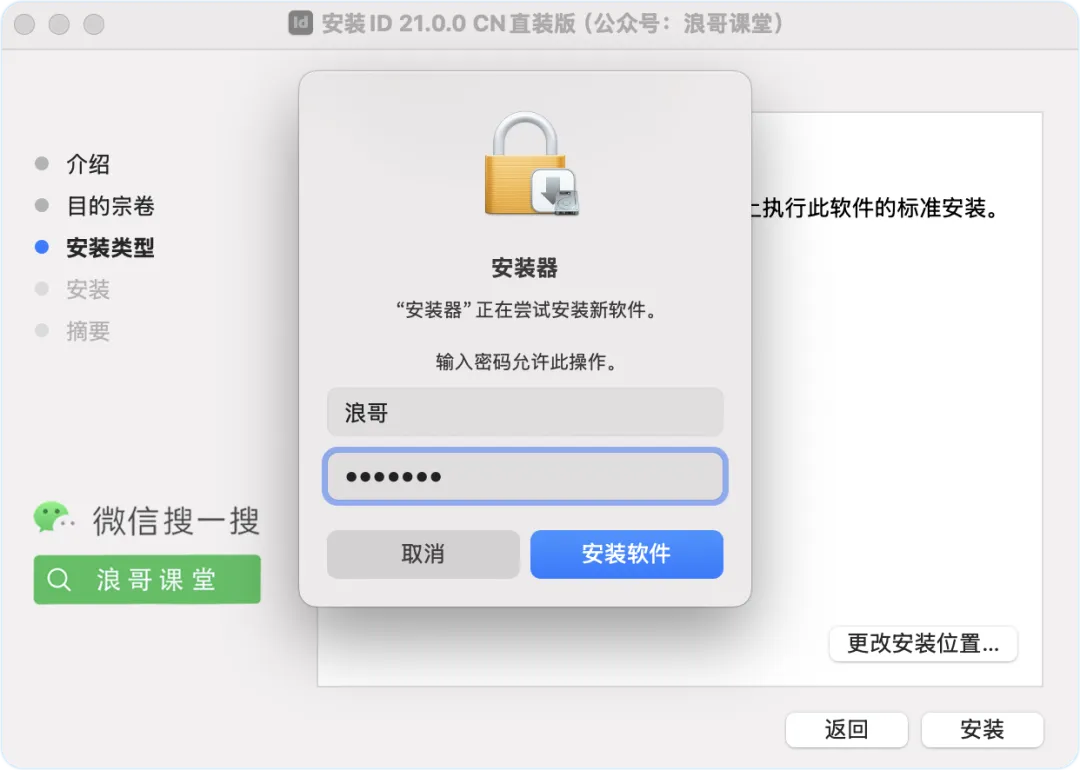Click the 安装软件 button
This screenshot has width=1080, height=770.
[626, 554]
